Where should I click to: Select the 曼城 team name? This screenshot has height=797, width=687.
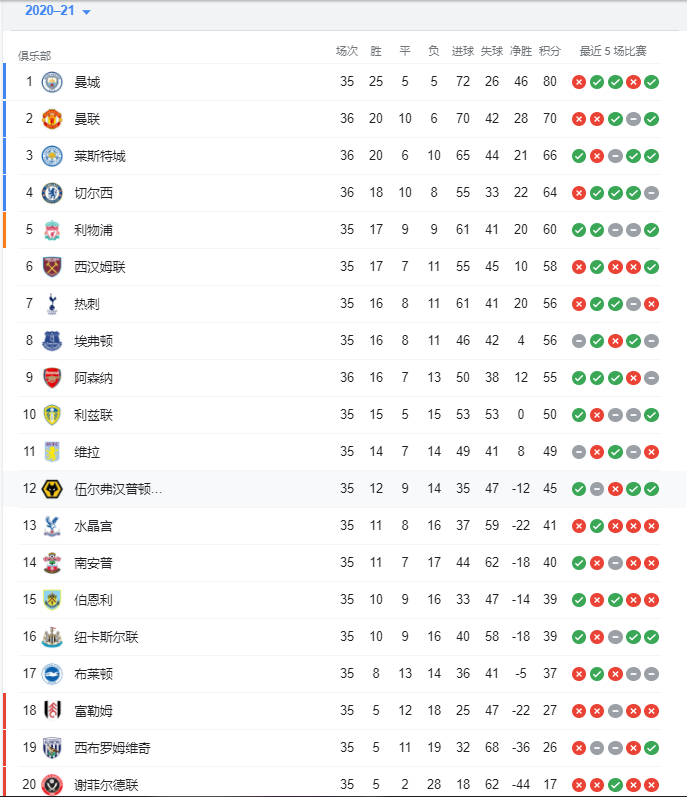(x=87, y=82)
